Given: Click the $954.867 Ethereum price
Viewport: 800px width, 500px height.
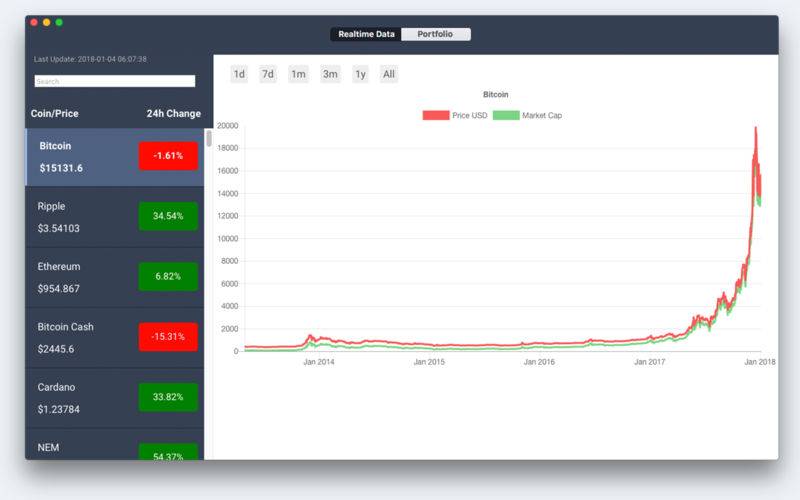Looking at the screenshot, I should (59, 289).
